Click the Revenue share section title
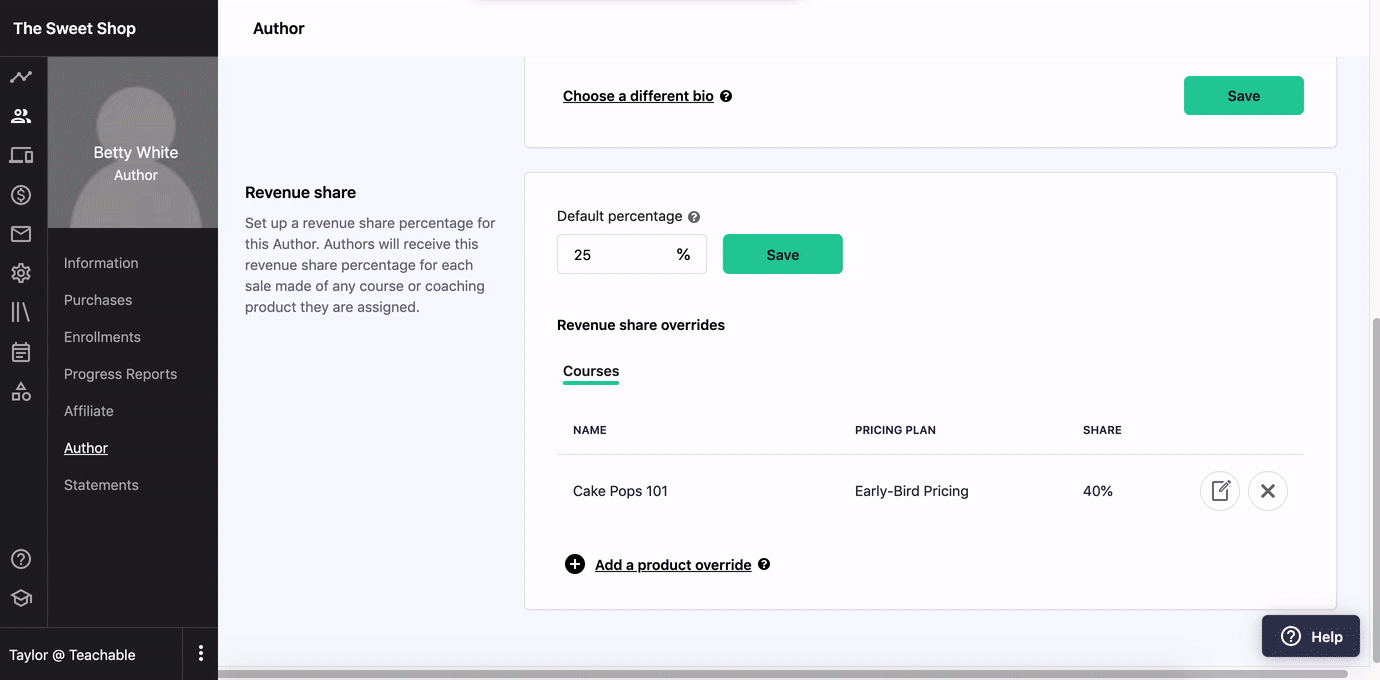1380x680 pixels. coord(300,192)
